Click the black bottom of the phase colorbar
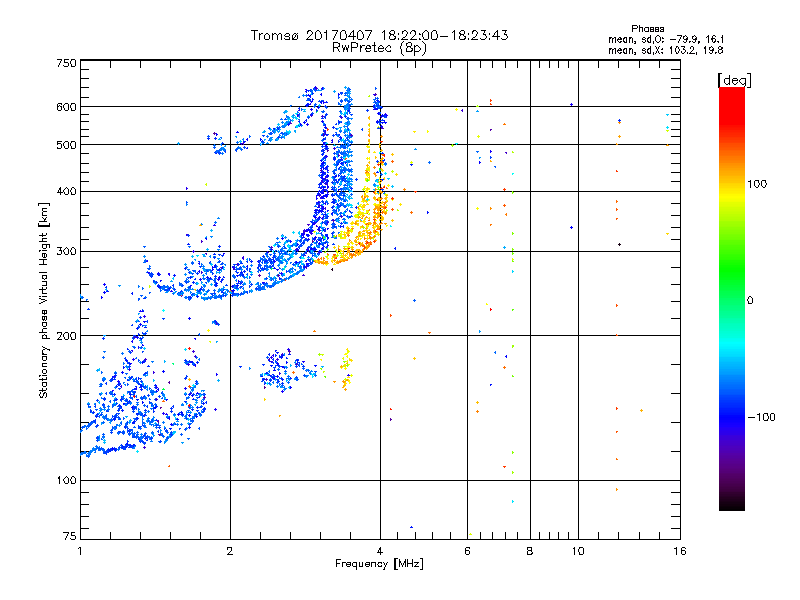 (x=732, y=503)
